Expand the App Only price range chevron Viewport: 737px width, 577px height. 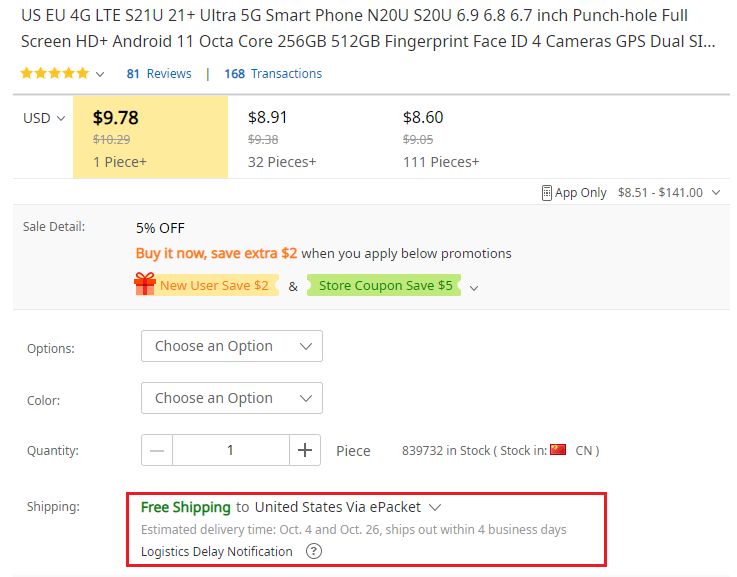coord(716,193)
